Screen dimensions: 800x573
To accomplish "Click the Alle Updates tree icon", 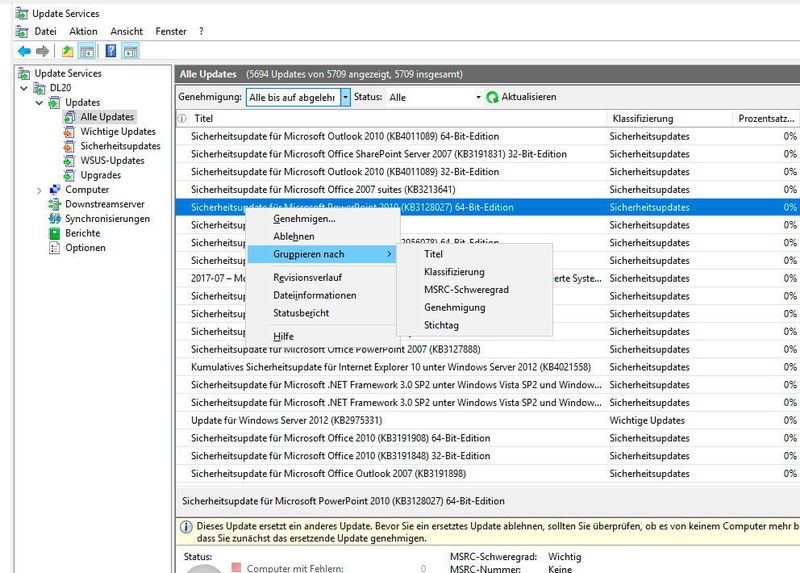I will 69,117.
